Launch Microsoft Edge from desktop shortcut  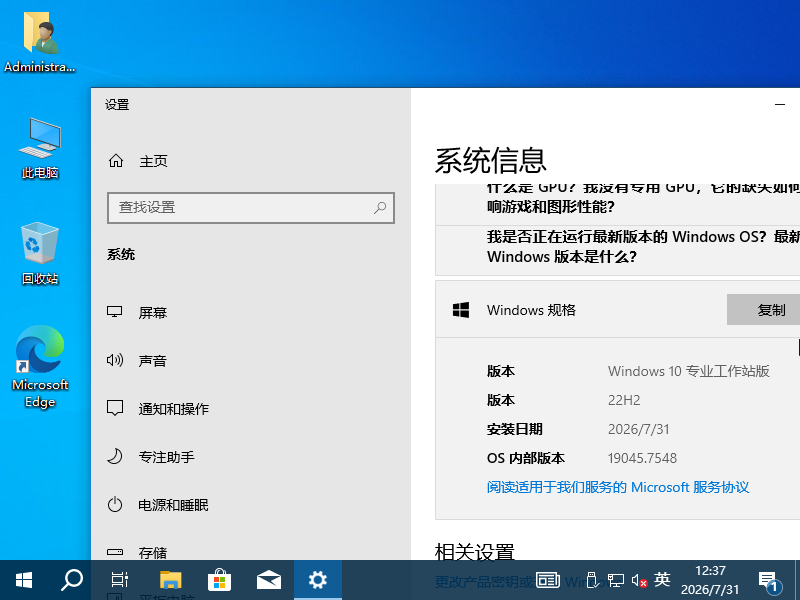click(40, 366)
